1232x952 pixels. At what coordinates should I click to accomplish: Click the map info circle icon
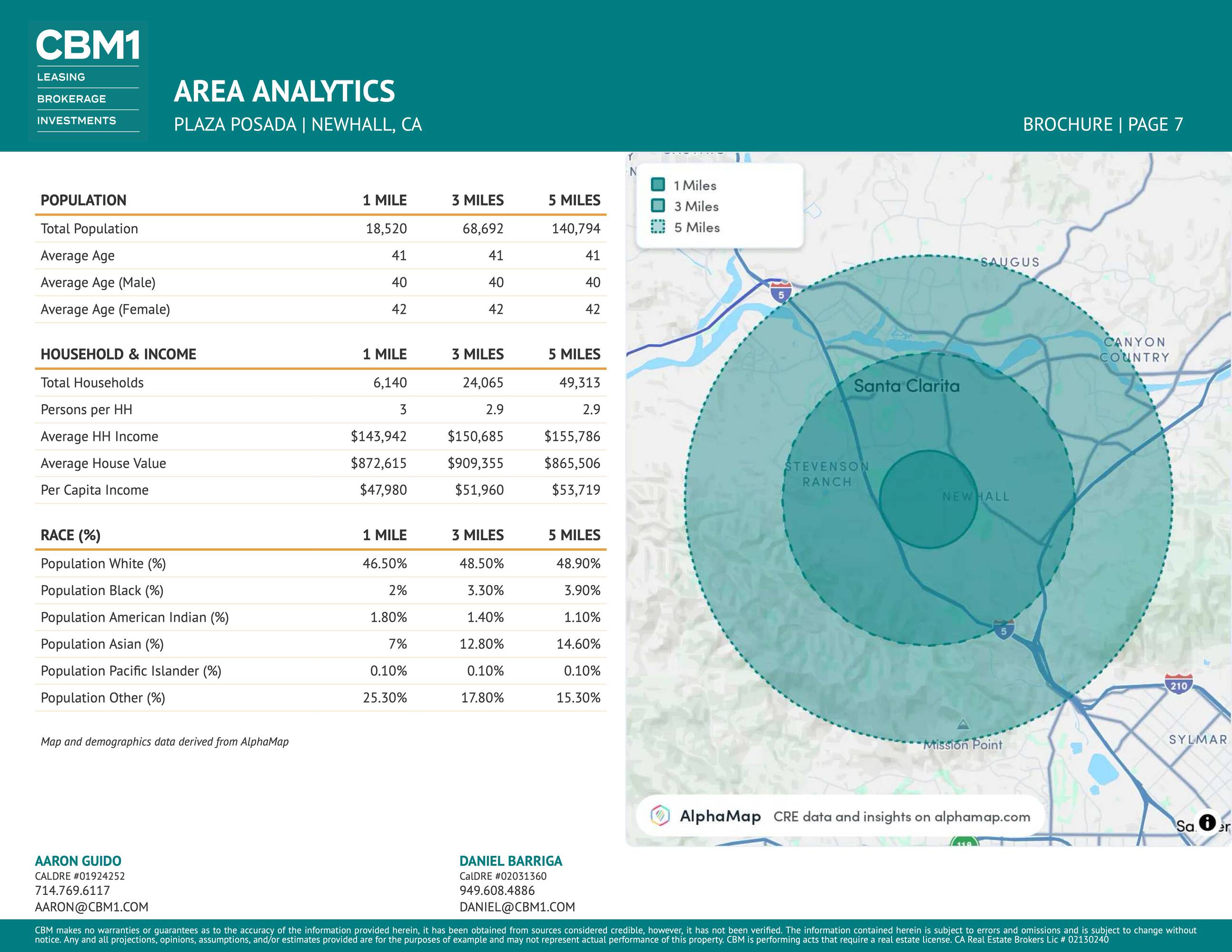[x=1207, y=823]
